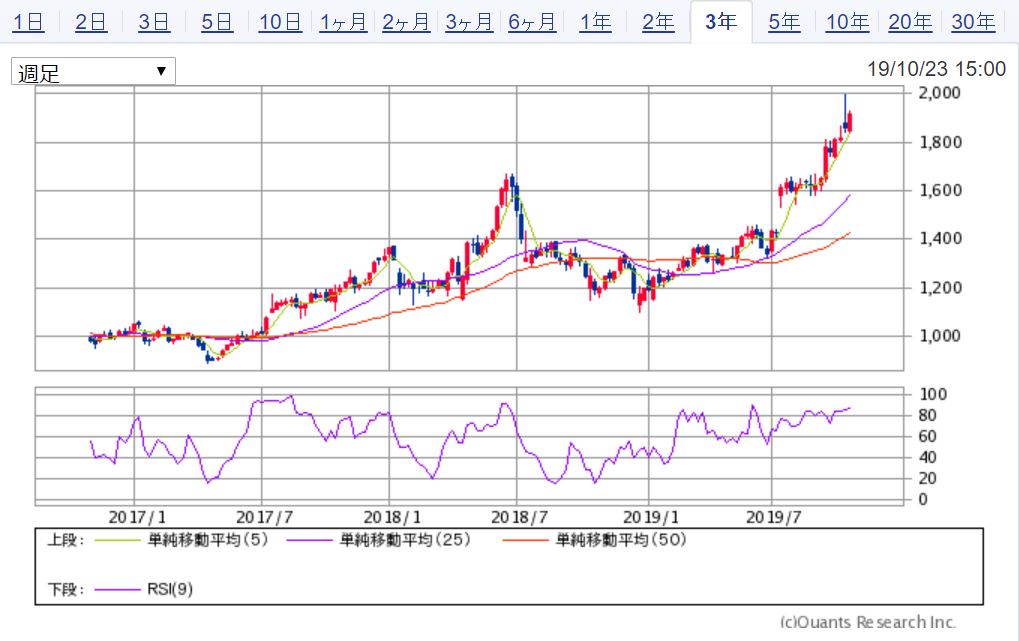1019x641 pixels.
Task: Click the 19/10/23 15:00 timestamp
Action: point(936,69)
